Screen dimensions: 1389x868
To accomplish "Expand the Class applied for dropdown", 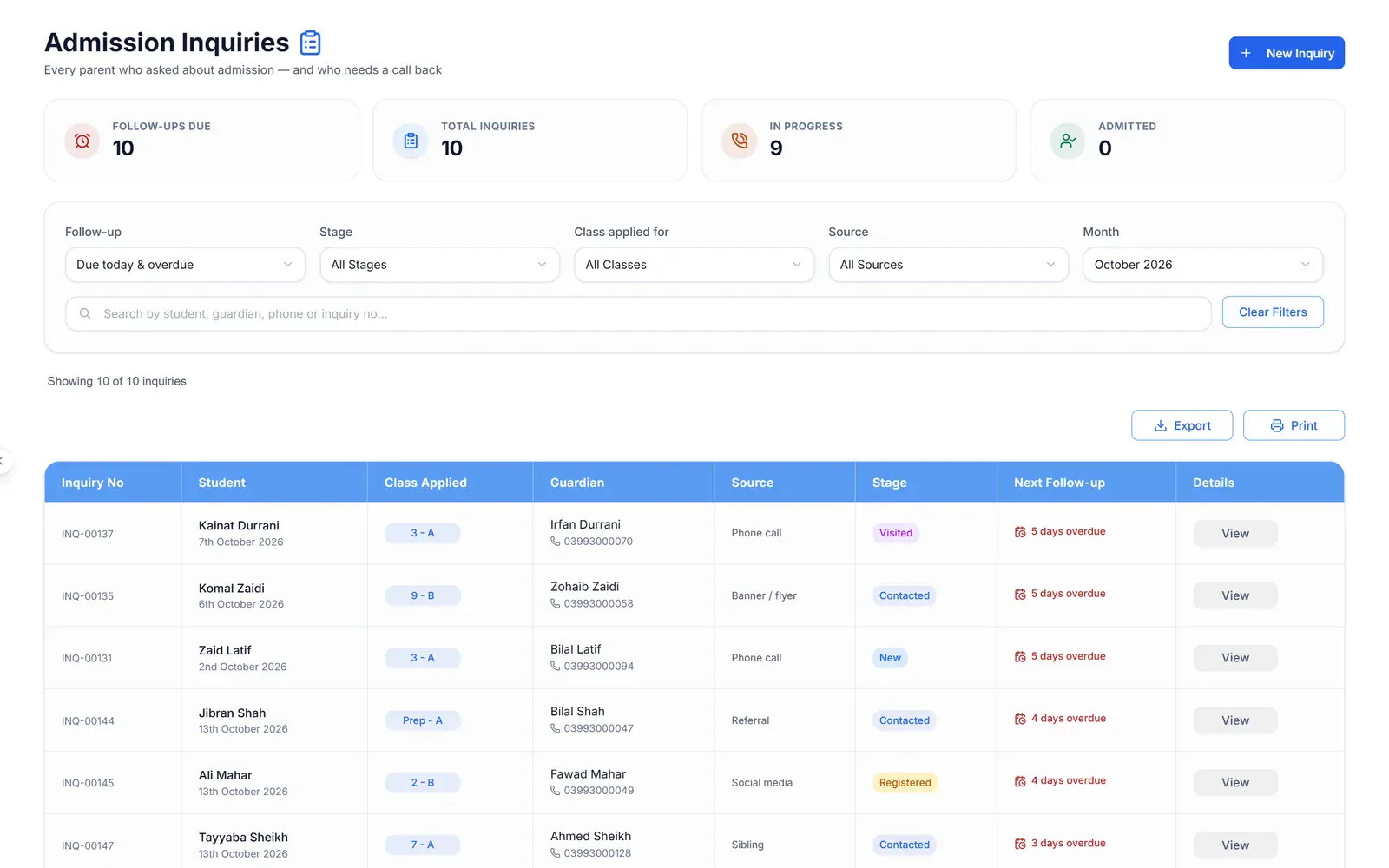I will pyautogui.click(x=694, y=265).
